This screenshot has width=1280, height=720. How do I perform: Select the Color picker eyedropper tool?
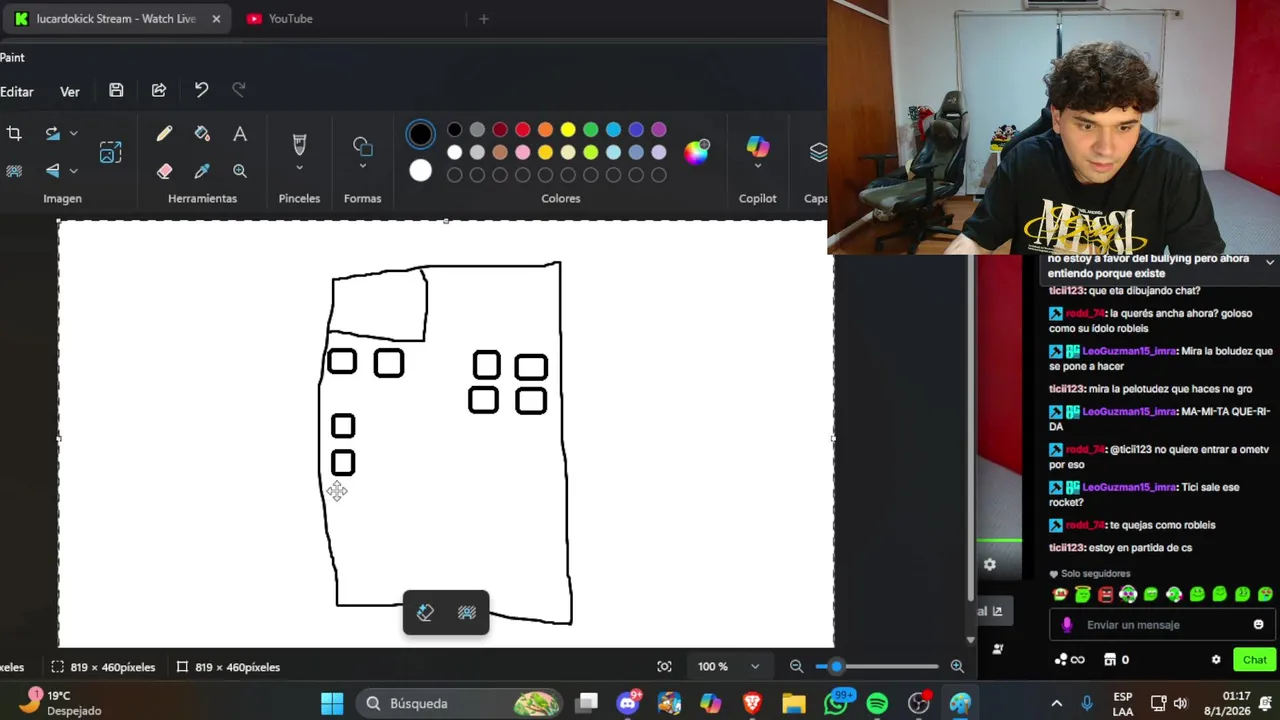click(x=202, y=171)
